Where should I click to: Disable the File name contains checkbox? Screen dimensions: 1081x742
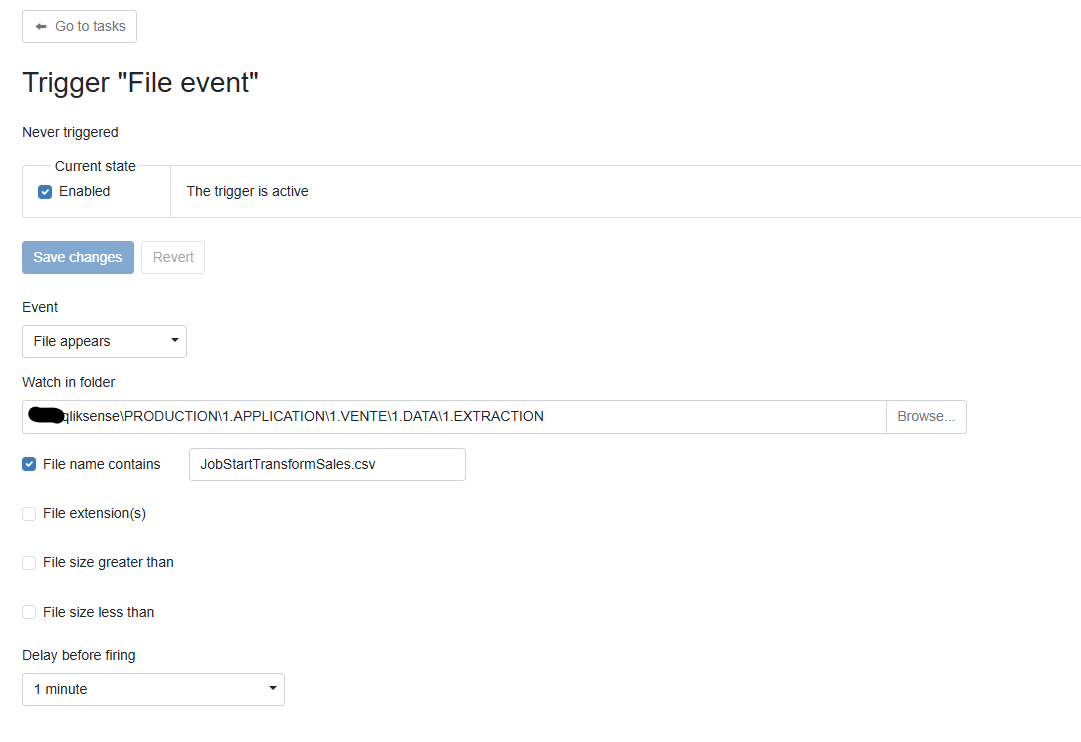tap(29, 464)
